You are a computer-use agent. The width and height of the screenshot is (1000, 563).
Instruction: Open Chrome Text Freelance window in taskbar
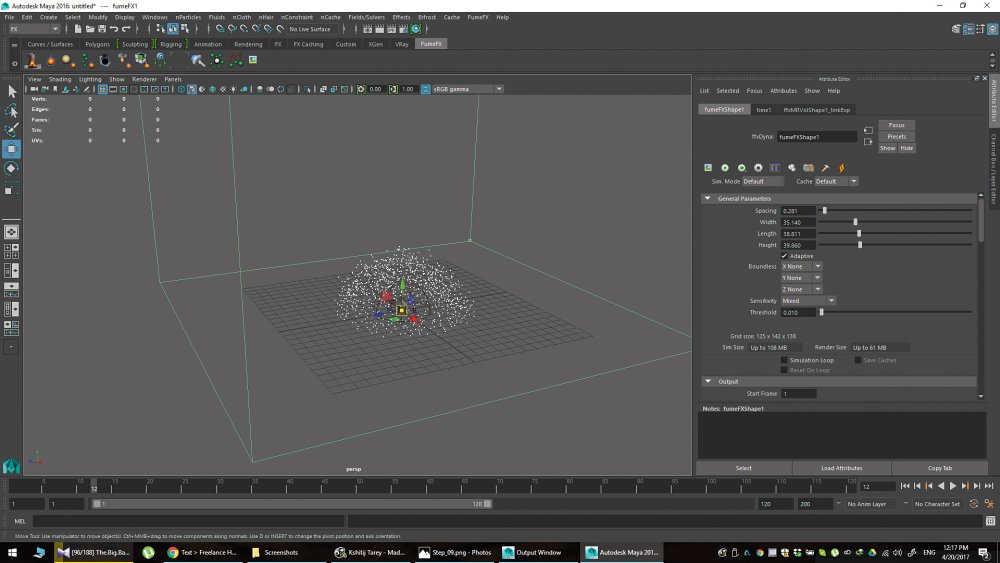point(202,553)
